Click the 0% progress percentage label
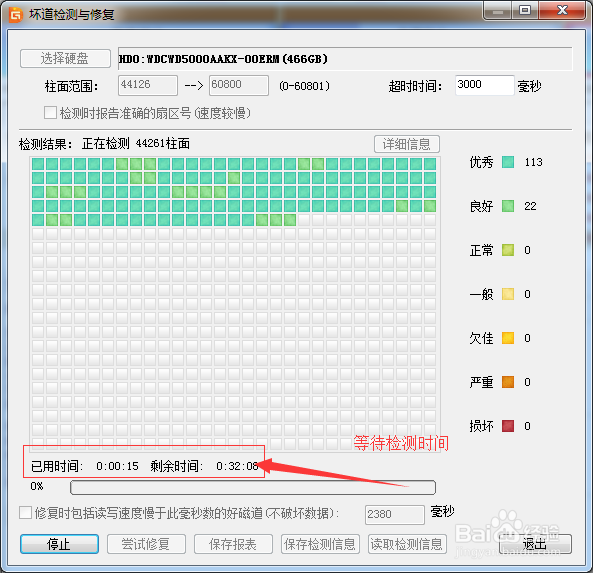 click(x=37, y=486)
